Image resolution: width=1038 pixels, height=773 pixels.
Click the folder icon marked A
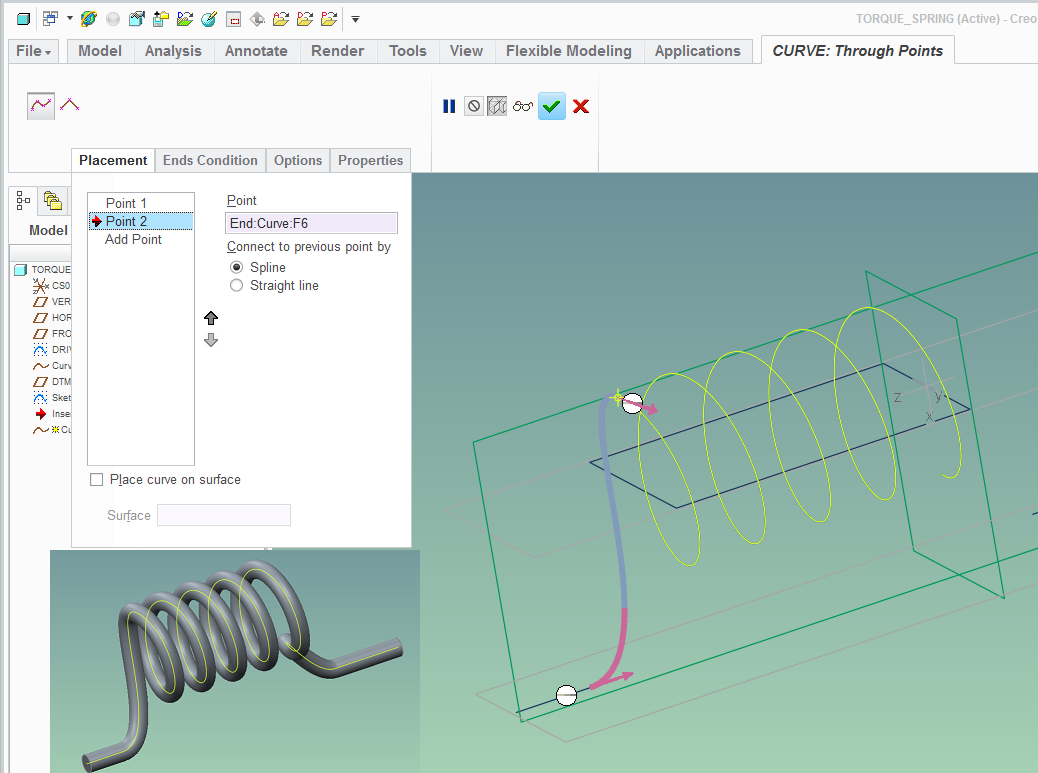click(281, 19)
